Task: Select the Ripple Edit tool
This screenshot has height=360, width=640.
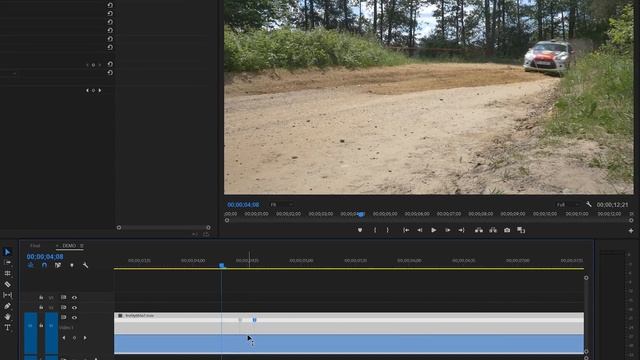Action: (7, 273)
